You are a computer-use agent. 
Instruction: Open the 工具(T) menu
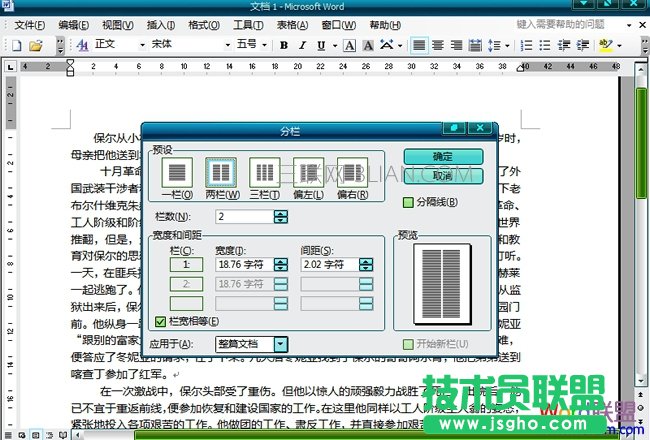248,25
